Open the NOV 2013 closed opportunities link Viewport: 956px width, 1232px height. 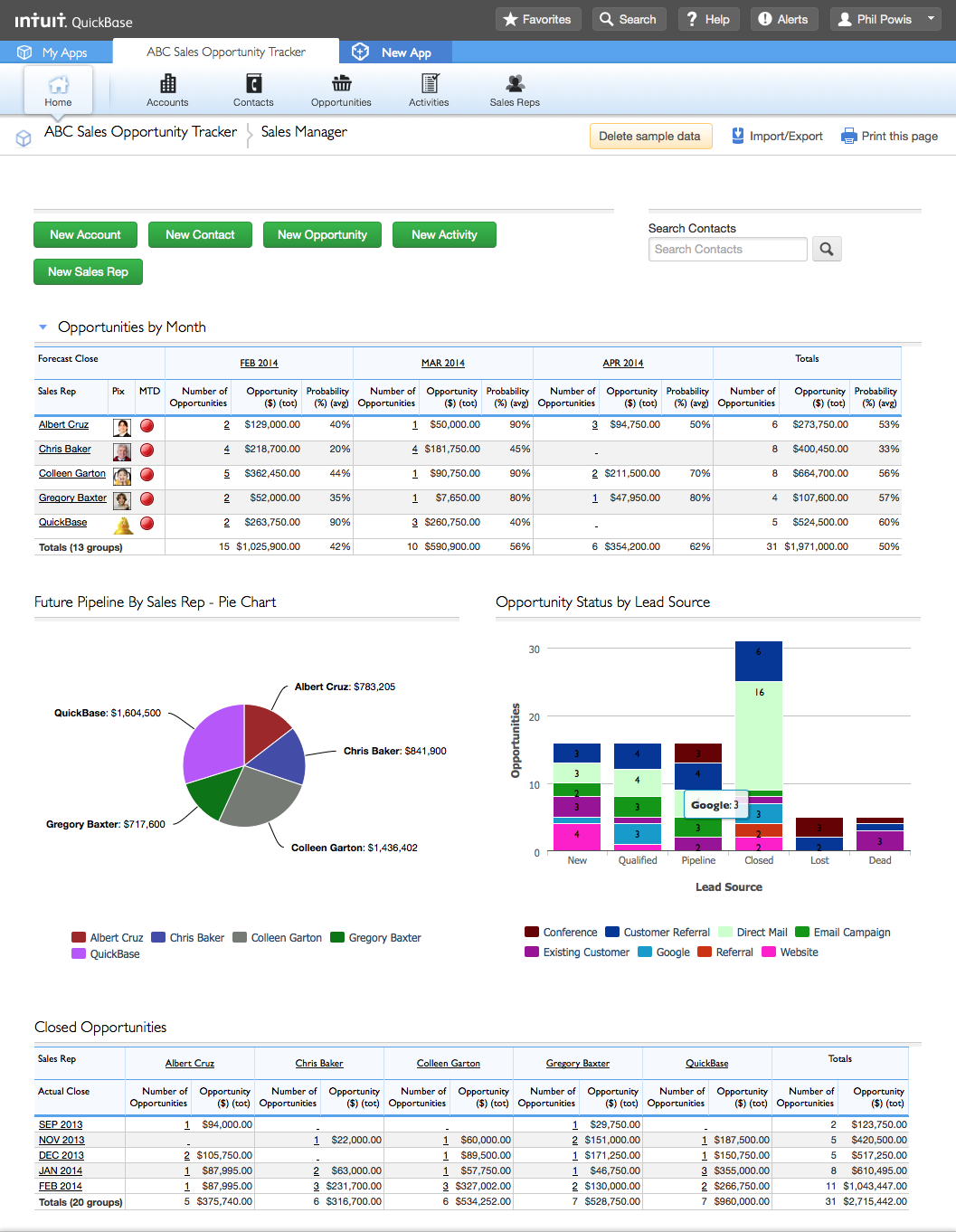[x=62, y=1140]
